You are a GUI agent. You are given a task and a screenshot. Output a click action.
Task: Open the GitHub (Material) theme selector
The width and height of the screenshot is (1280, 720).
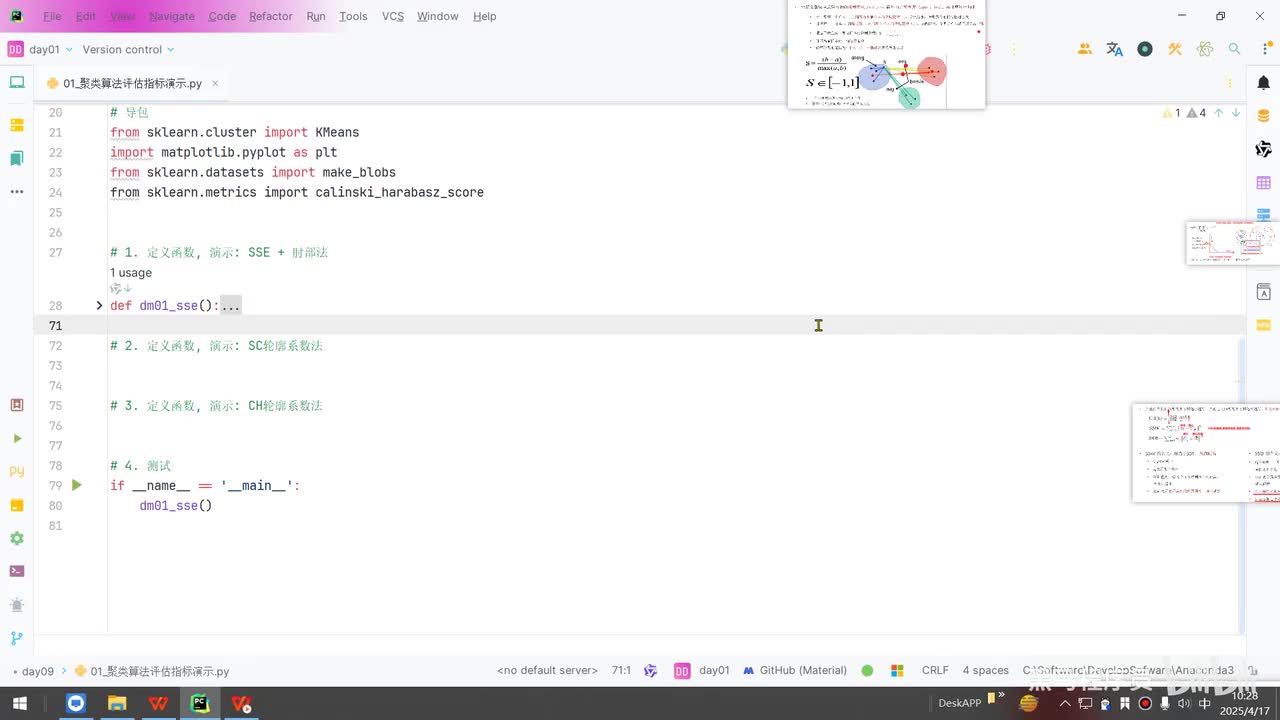(x=794, y=671)
